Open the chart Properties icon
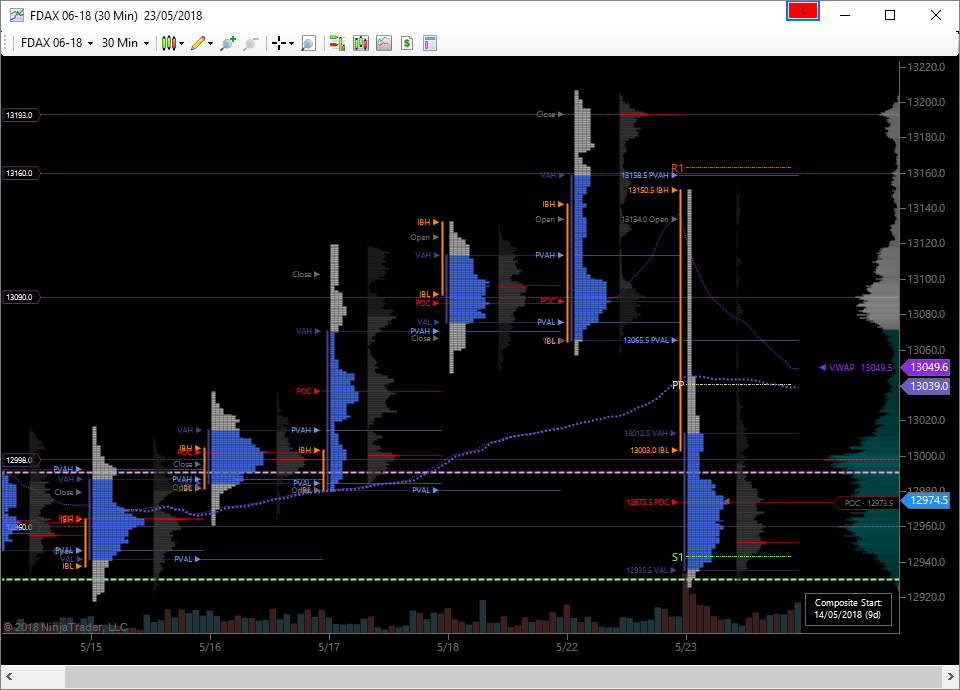This screenshot has height=690, width=960. point(430,43)
